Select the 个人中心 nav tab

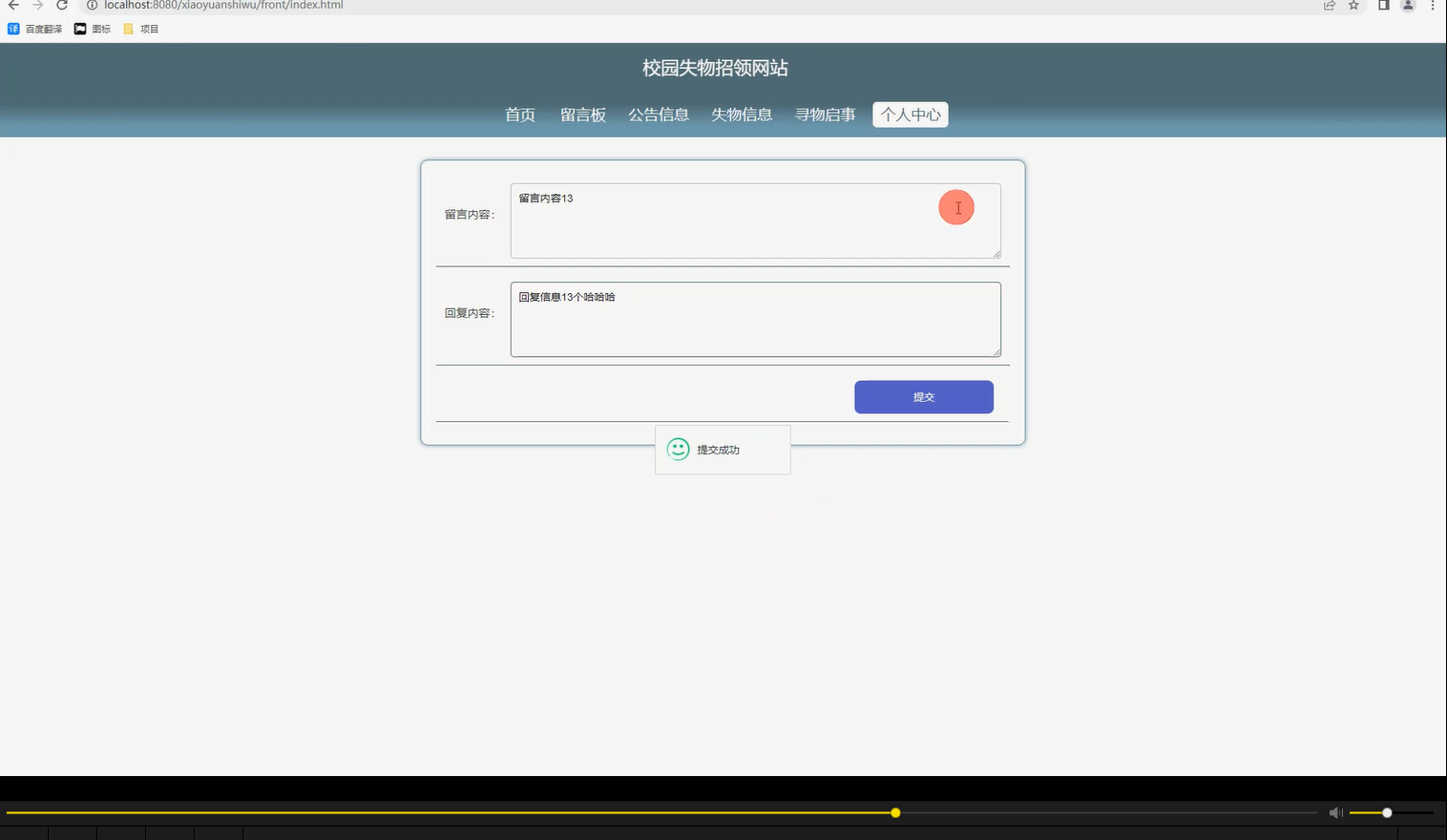(x=911, y=115)
